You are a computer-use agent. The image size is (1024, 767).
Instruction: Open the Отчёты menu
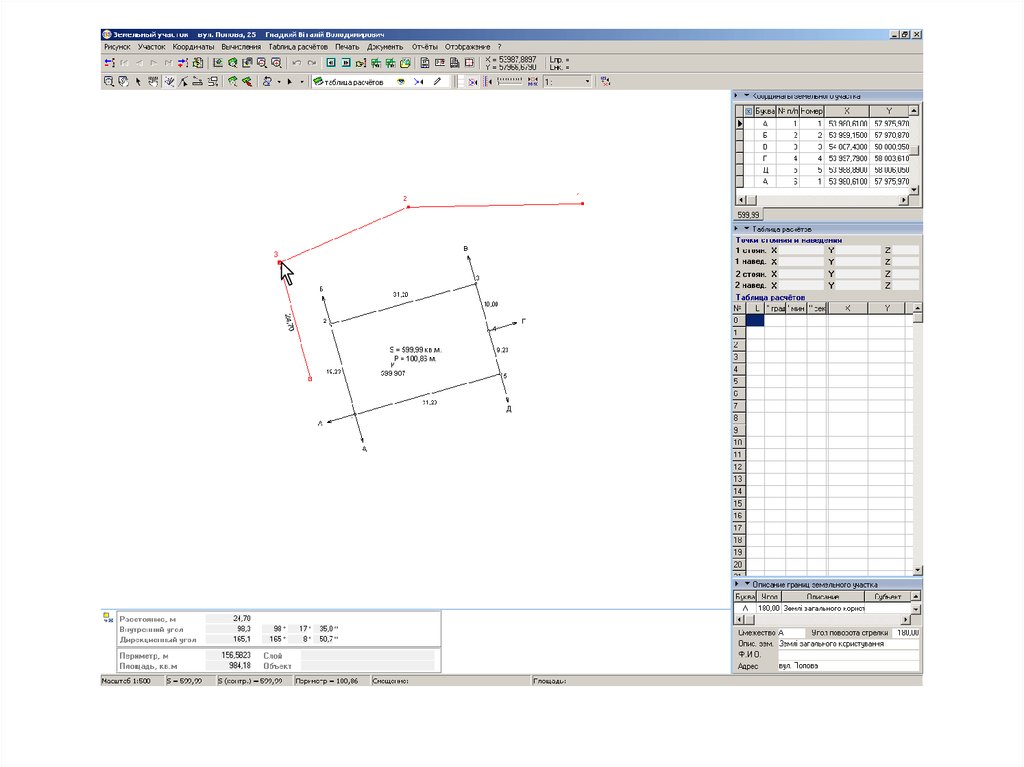click(424, 46)
